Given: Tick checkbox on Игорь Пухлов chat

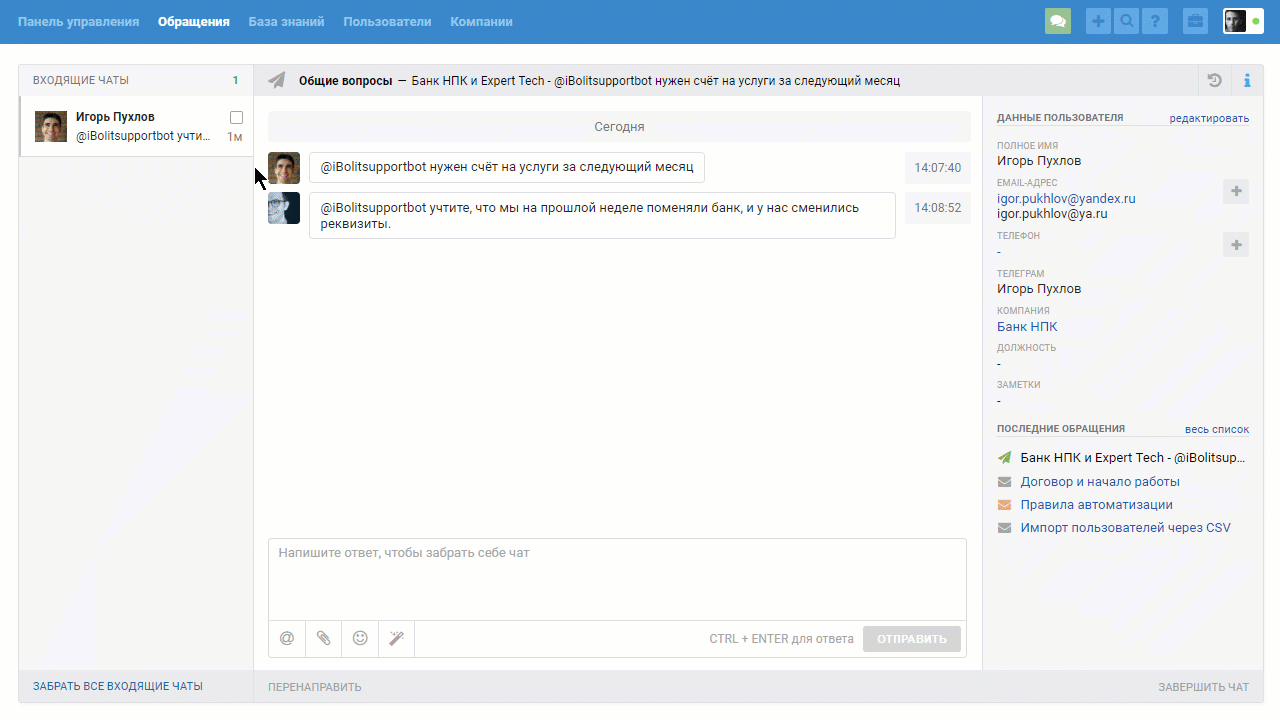Looking at the screenshot, I should tap(236, 117).
